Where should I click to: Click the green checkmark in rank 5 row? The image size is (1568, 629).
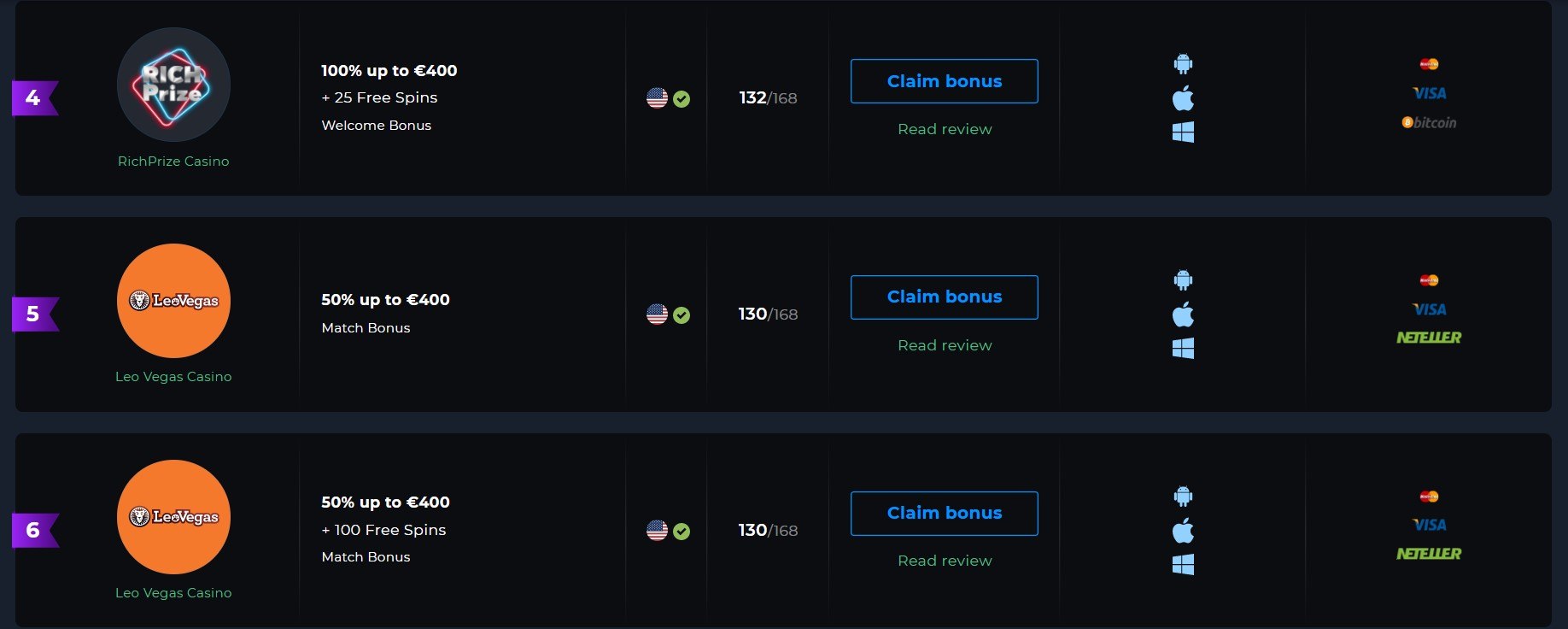682,315
